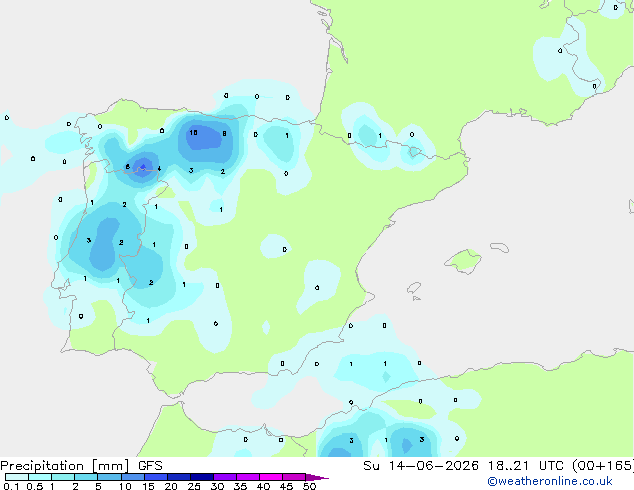Image resolution: width=634 pixels, height=490 pixels.
Task: Click the "50" legend scale label
Action: 309,486
